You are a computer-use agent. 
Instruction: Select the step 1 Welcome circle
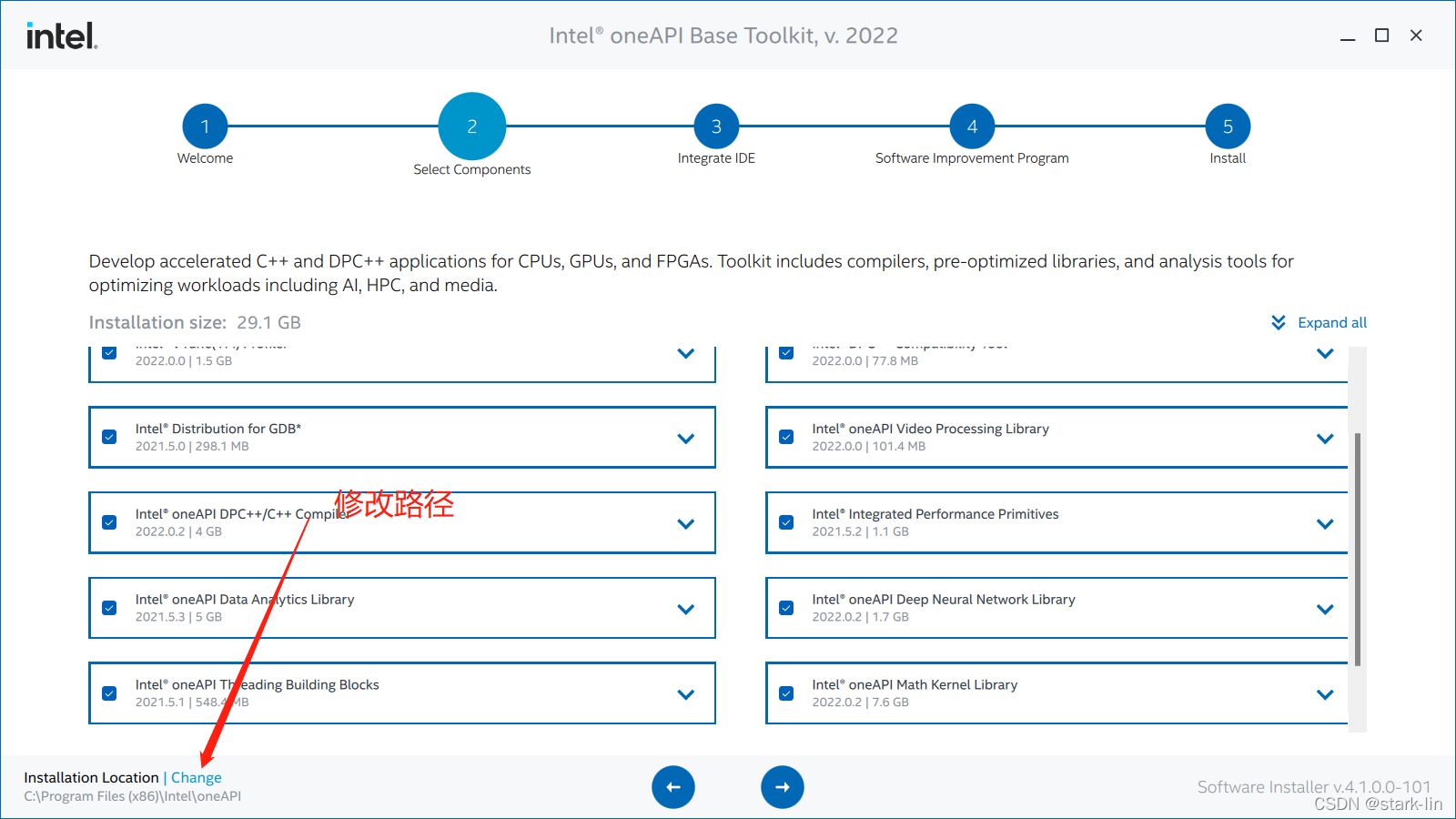point(205,126)
